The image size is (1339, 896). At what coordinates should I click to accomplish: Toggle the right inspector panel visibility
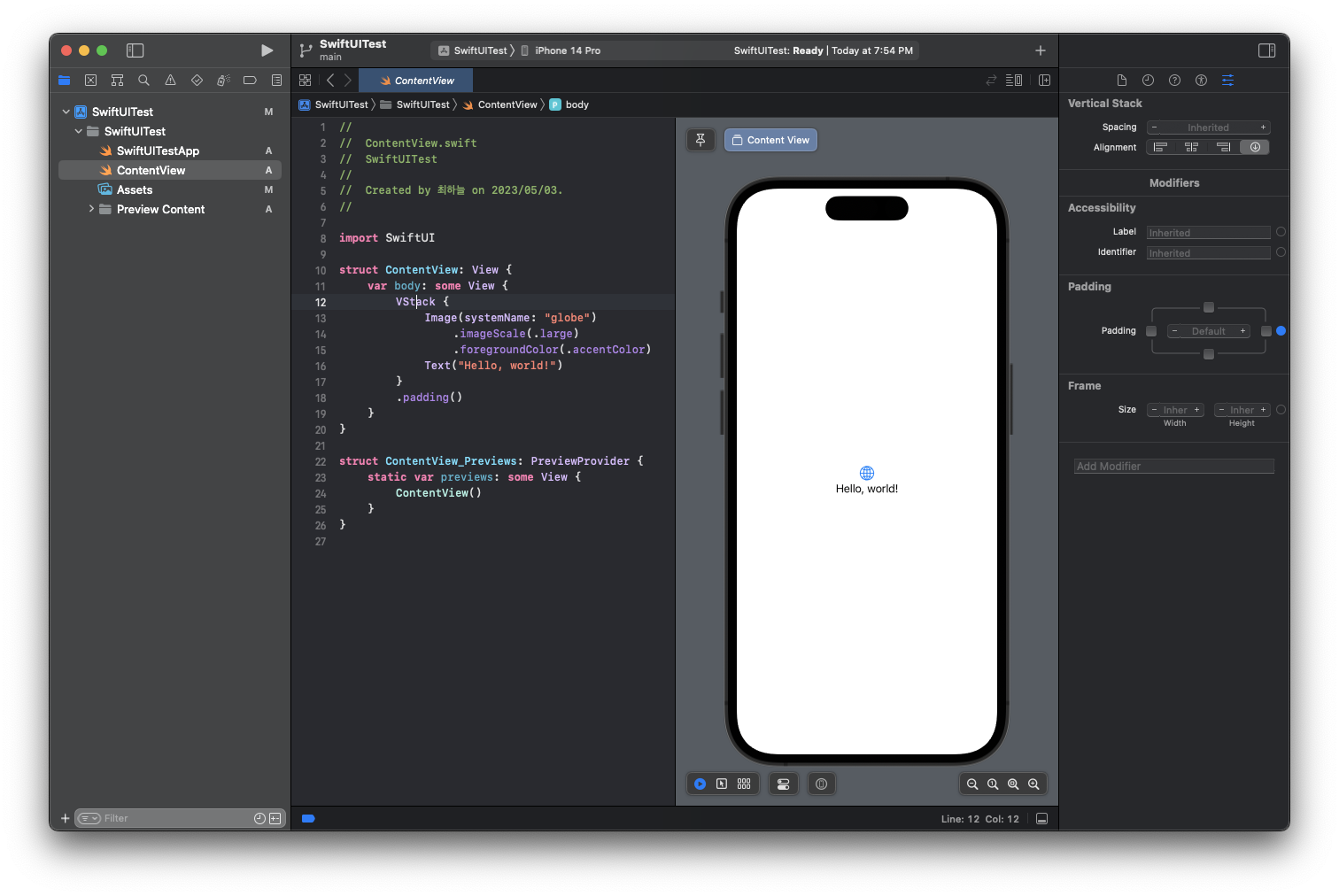coord(1266,50)
